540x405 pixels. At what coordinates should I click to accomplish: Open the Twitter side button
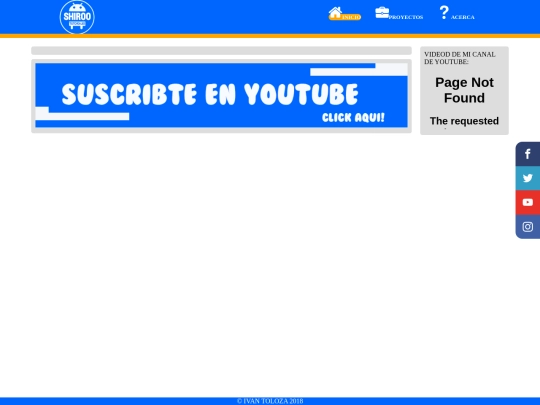tap(528, 178)
